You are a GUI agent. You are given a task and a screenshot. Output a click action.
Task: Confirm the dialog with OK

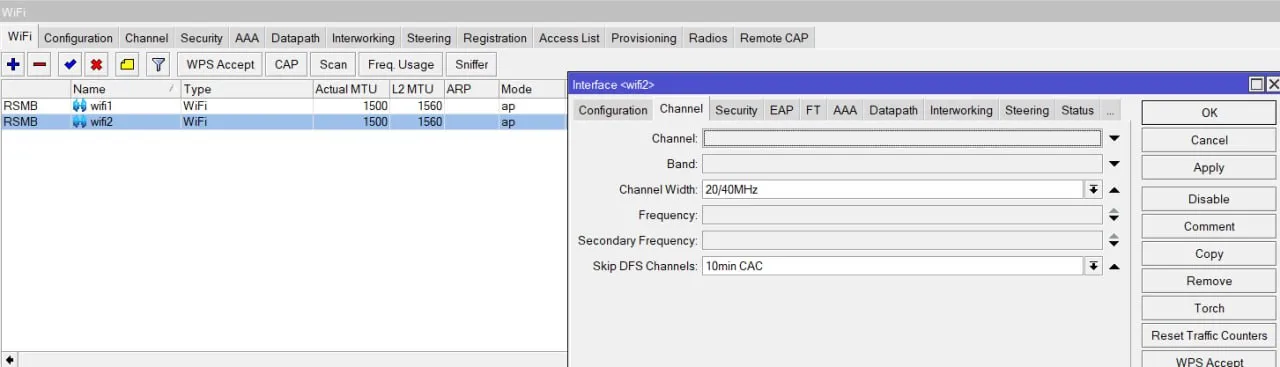coord(1209,113)
